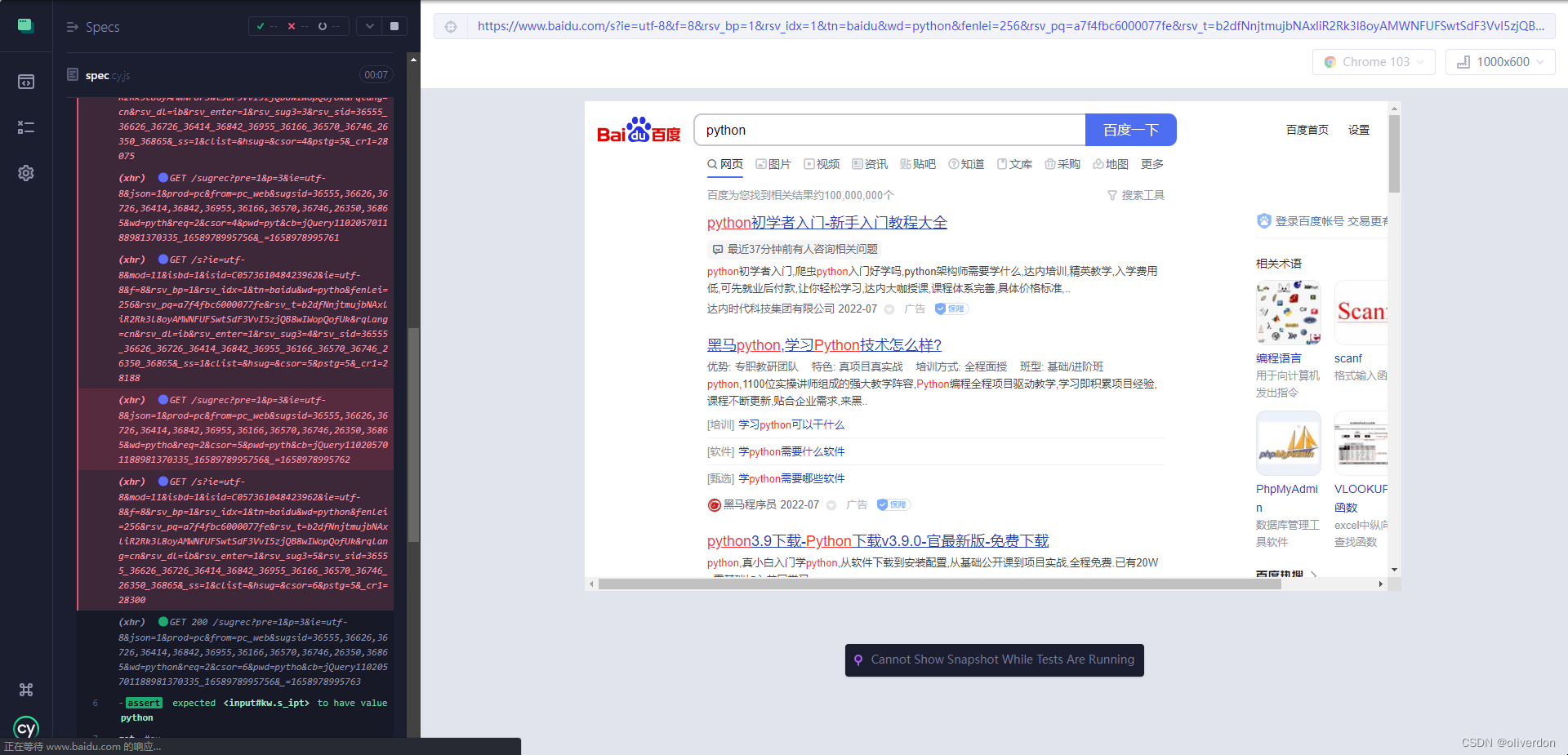
Task: Switch to the 文库 tab
Action: (x=1014, y=164)
